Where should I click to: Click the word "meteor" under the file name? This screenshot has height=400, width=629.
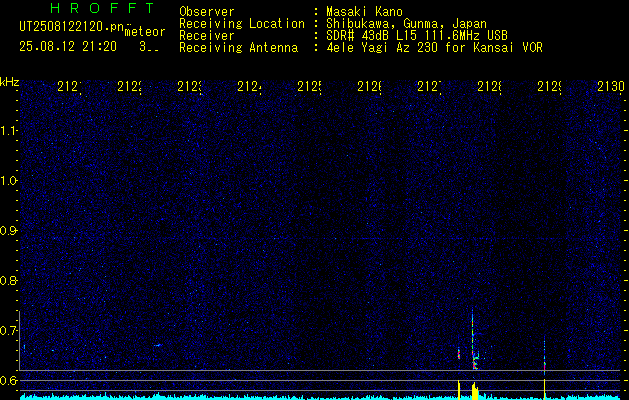pos(145,32)
